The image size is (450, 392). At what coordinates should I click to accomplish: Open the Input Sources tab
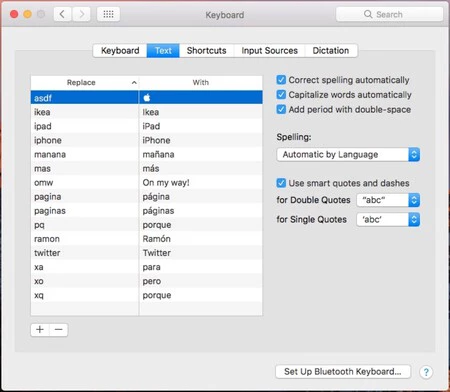point(269,51)
